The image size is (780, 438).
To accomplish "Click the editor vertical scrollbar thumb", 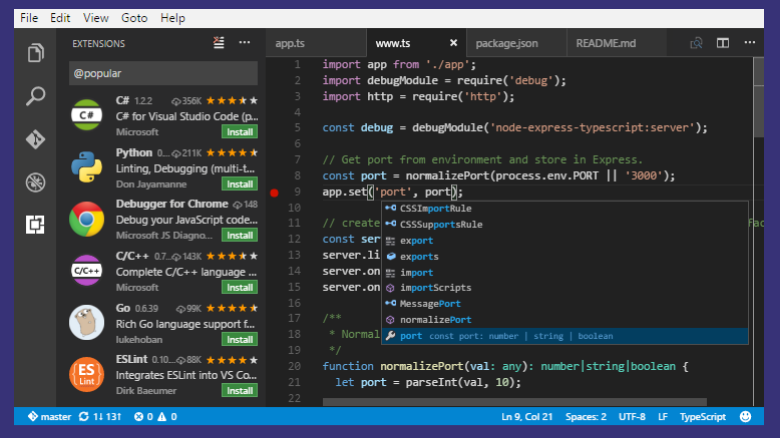I will (x=758, y=97).
